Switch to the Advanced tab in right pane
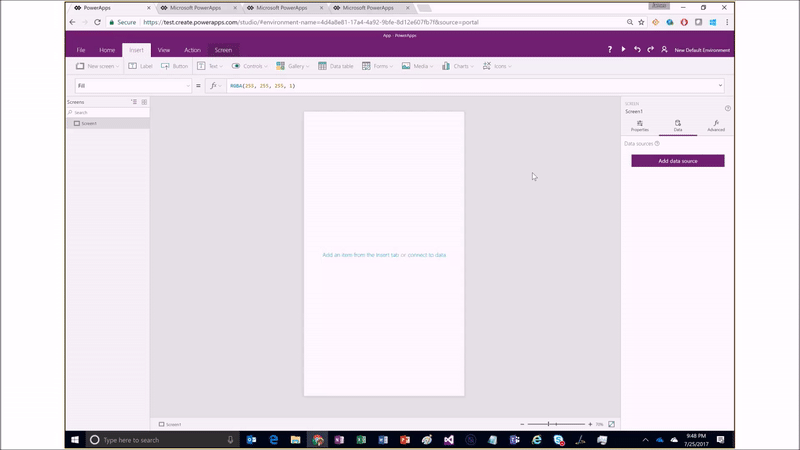This screenshot has width=800, height=450. pos(716,126)
